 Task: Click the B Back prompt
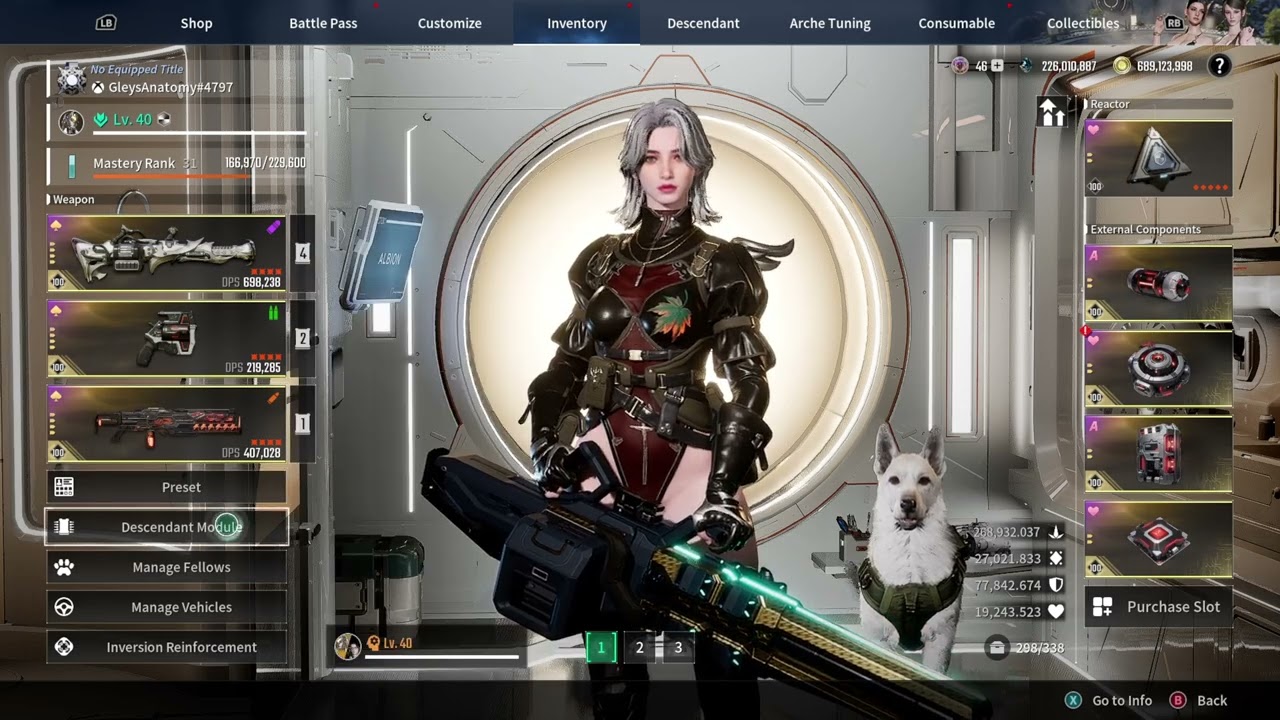[1198, 701]
